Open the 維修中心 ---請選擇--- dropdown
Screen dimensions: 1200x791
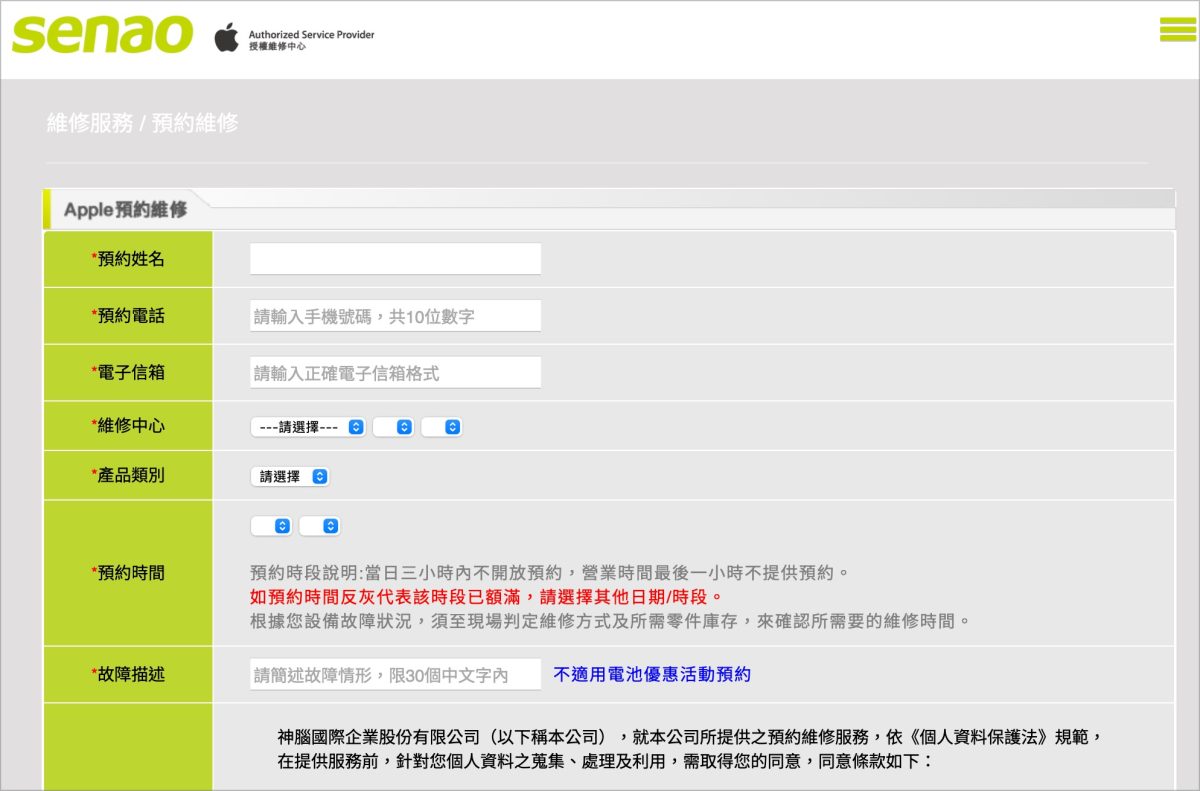308,427
